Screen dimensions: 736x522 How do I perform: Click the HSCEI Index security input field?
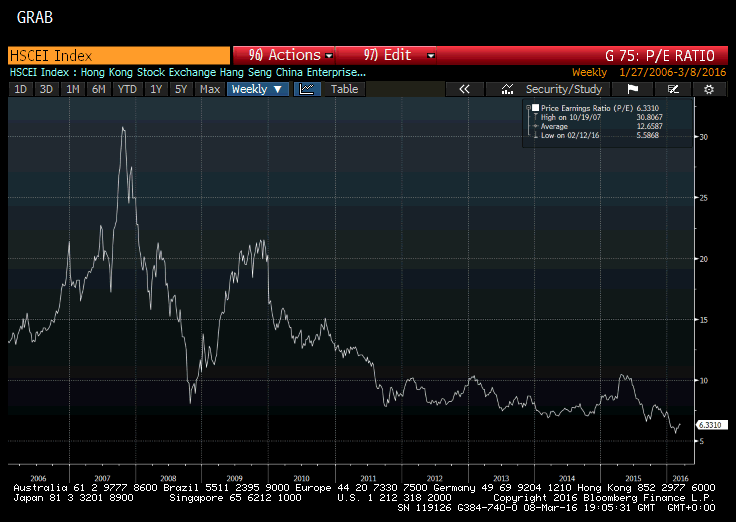(x=119, y=55)
